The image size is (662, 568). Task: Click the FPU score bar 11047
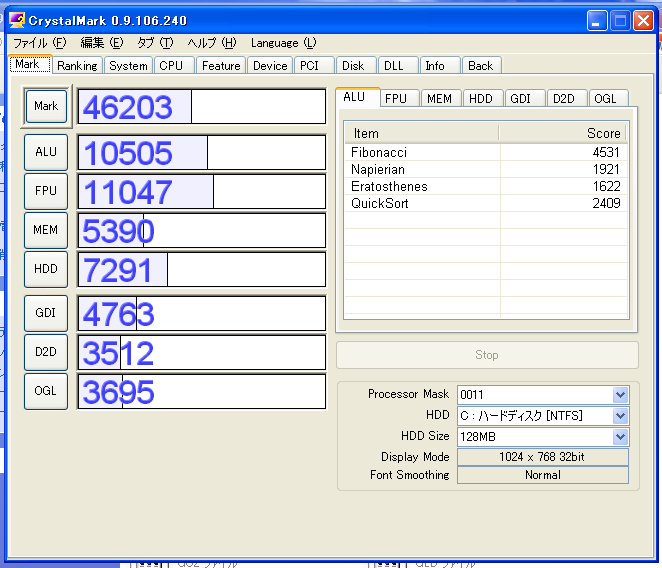coord(202,191)
